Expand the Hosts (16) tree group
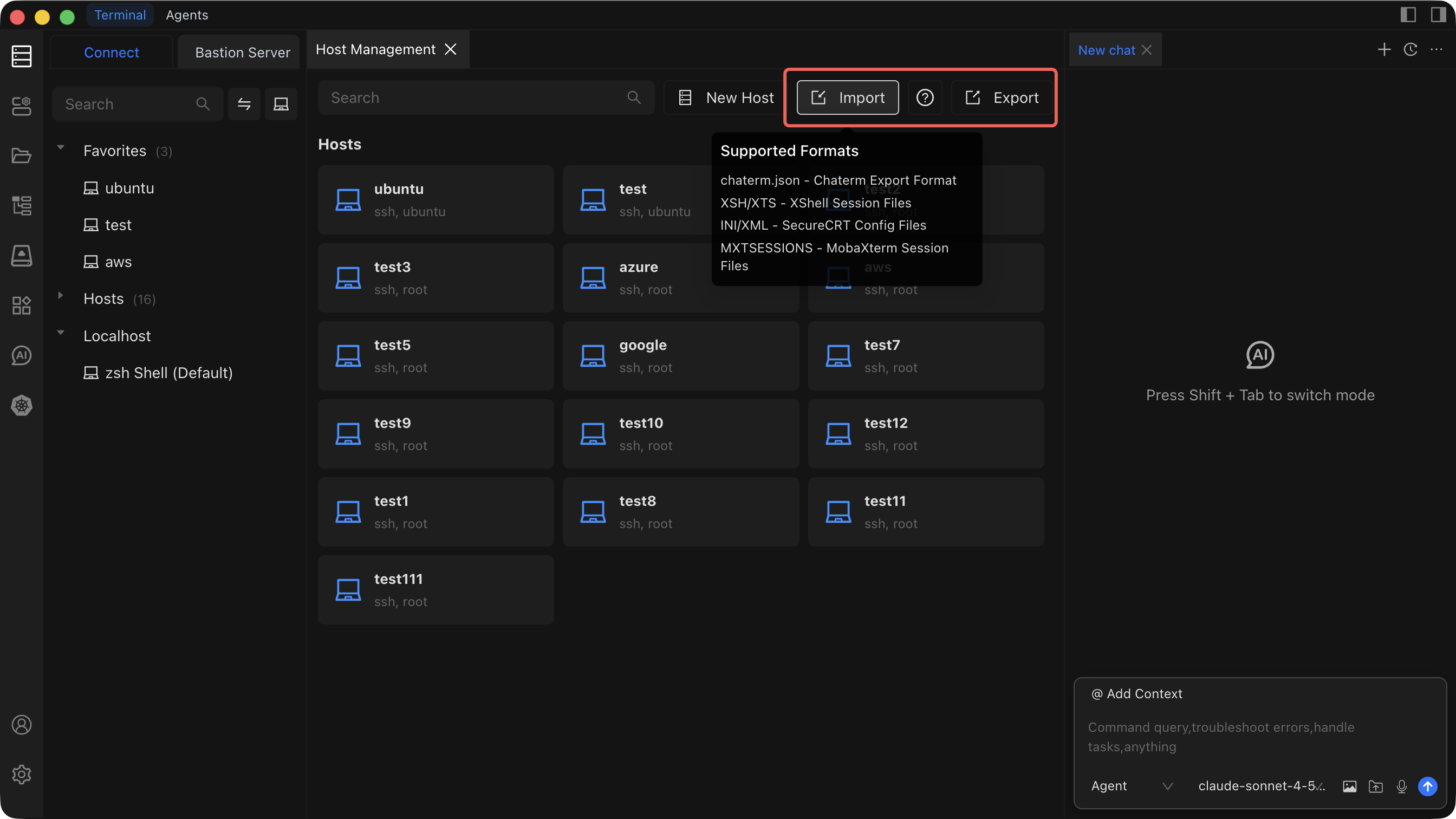The width and height of the screenshot is (1456, 819). tap(61, 295)
